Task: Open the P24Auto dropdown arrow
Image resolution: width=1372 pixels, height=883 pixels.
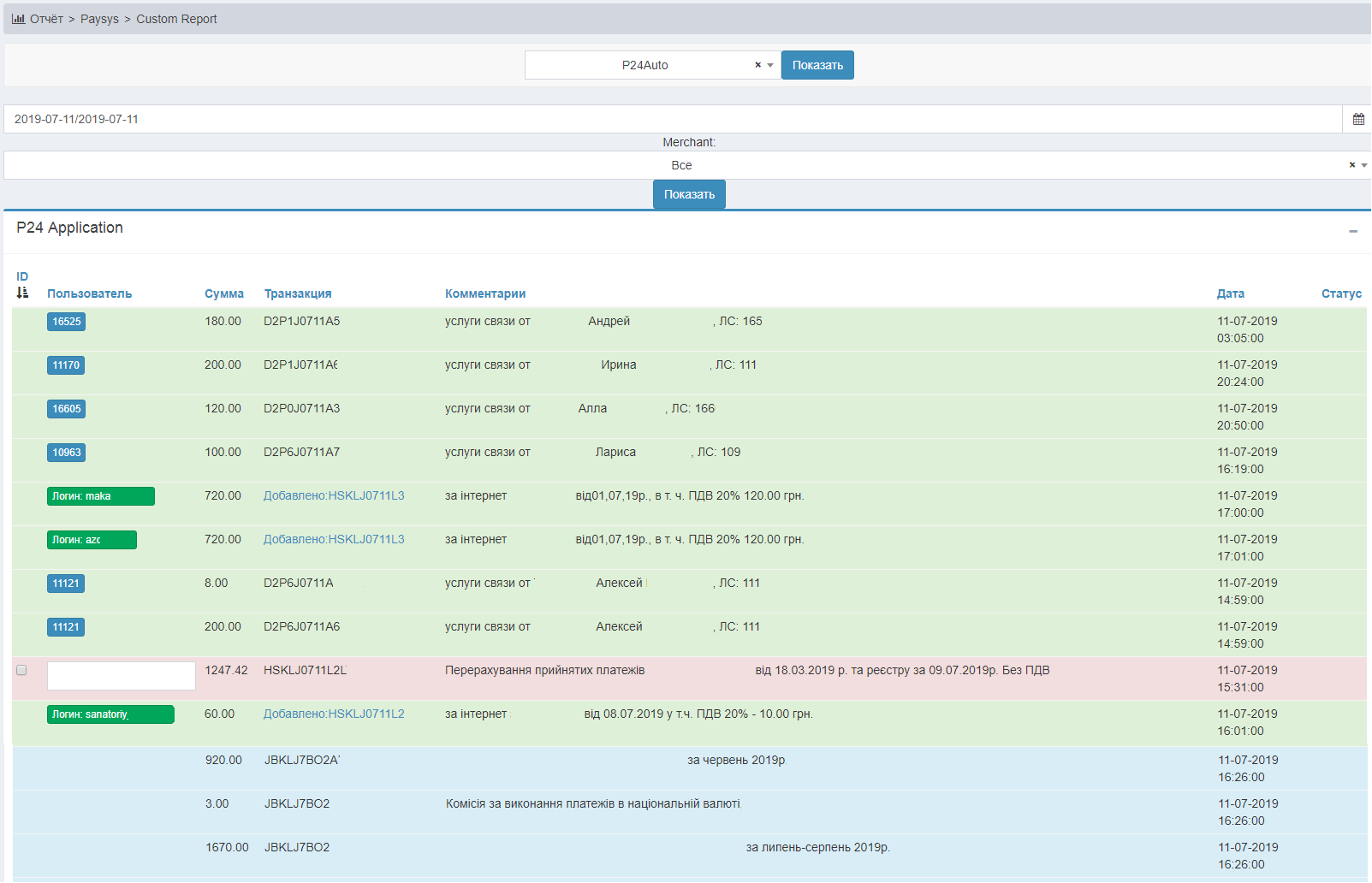Action: tap(770, 65)
